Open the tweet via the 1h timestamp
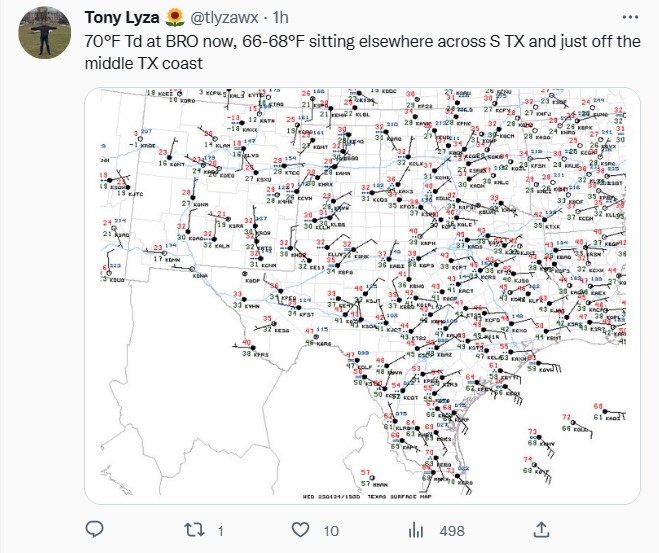The height and width of the screenshot is (553, 659). [281, 18]
